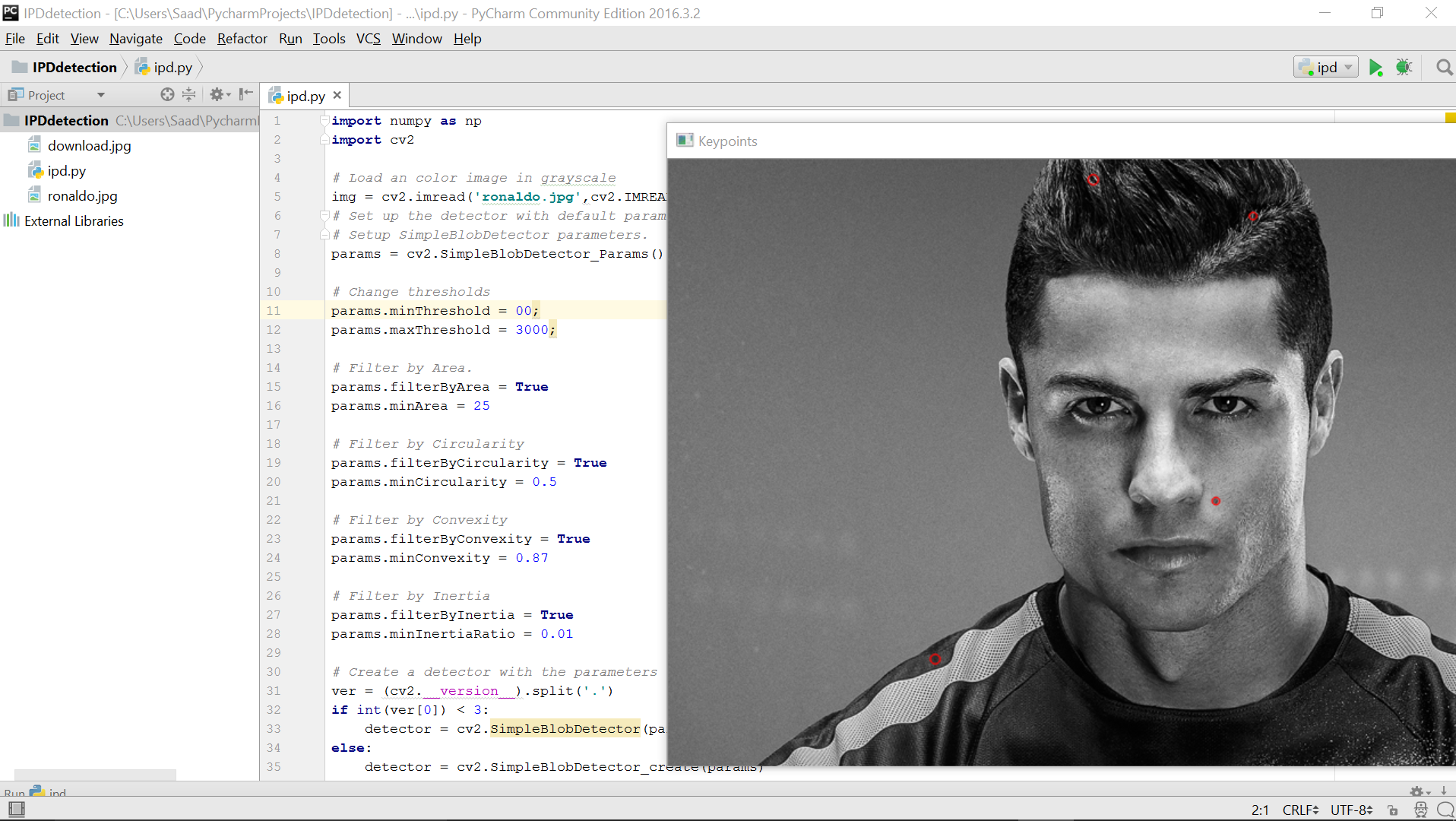Open the Refactor menu
Viewport: 1456px width, 821px height.
pos(242,39)
